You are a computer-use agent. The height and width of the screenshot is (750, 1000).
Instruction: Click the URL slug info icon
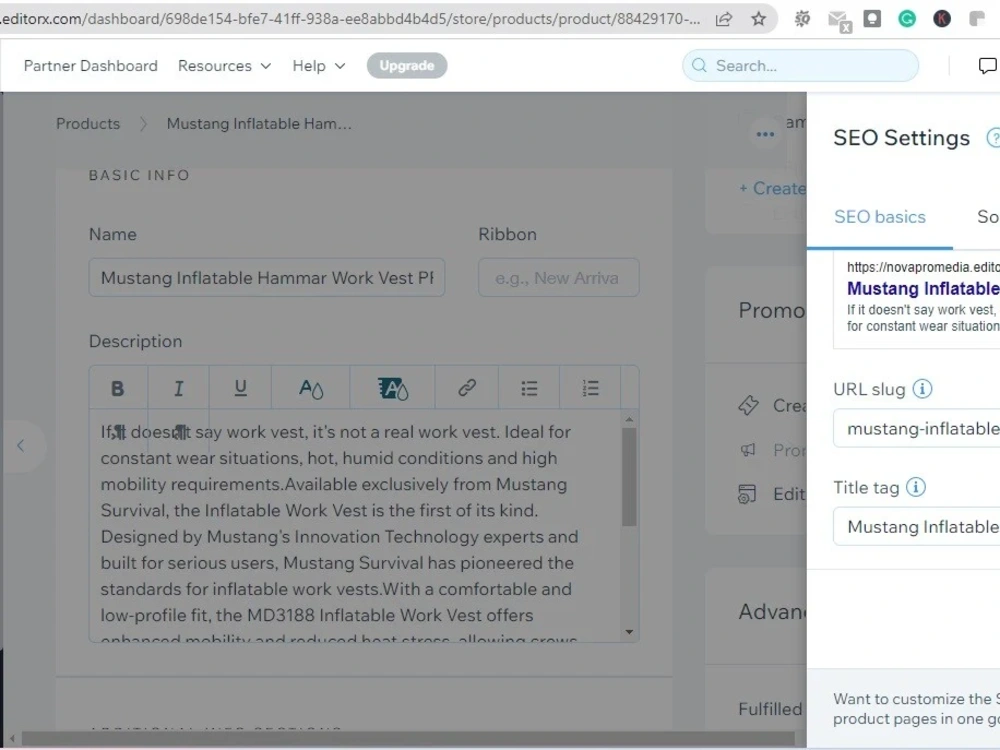click(922, 388)
